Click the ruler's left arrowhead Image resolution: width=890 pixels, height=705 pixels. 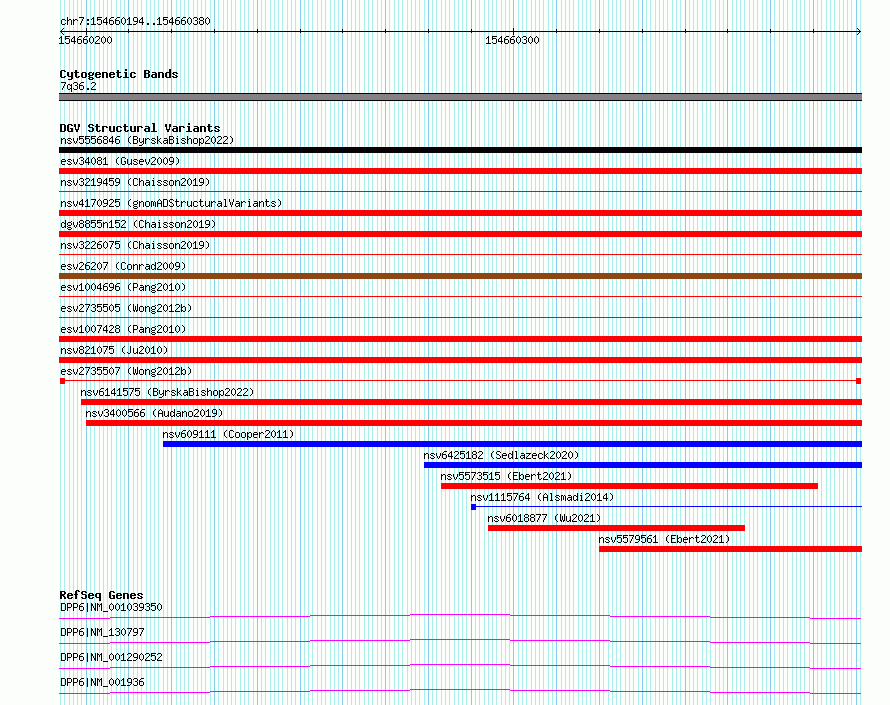[x=62, y=31]
